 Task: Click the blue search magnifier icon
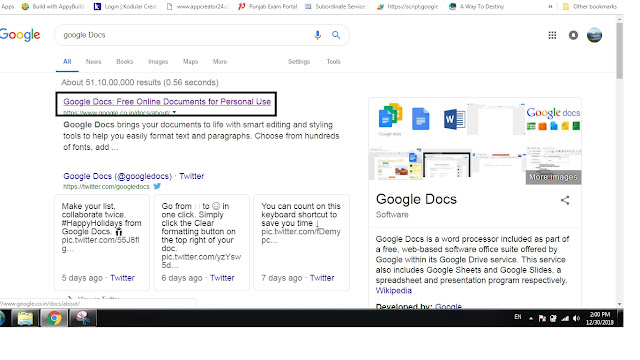pyautogui.click(x=336, y=35)
